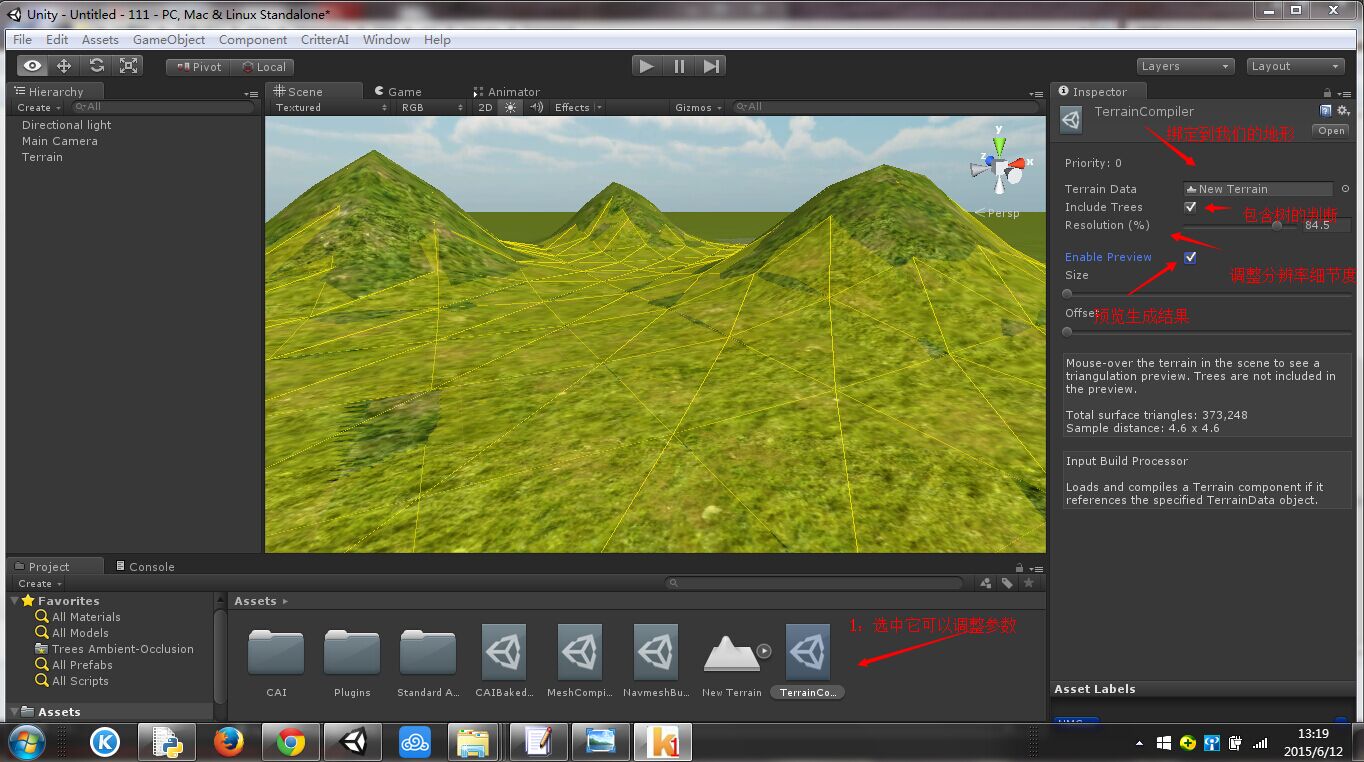1364x762 pixels.
Task: Toggle the 2D scene view button
Action: (x=485, y=107)
